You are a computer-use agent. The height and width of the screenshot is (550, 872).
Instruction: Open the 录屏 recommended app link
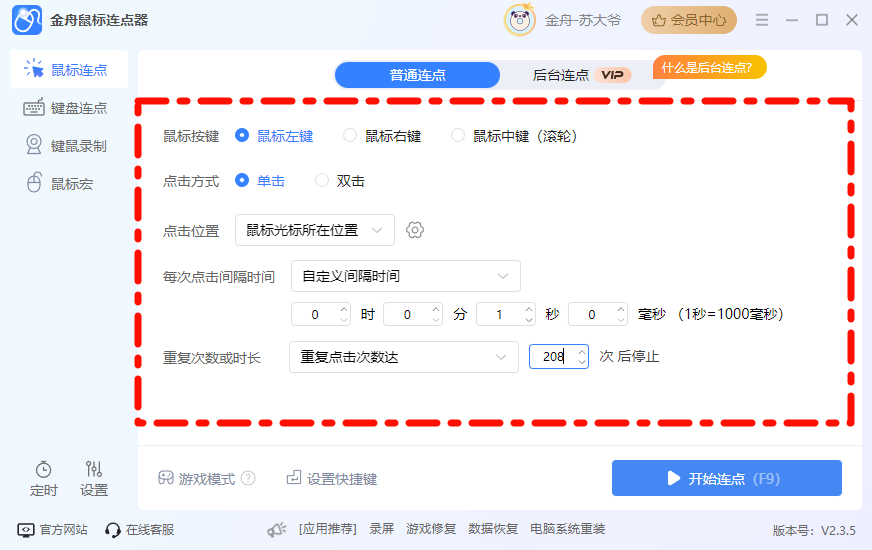[x=382, y=529]
